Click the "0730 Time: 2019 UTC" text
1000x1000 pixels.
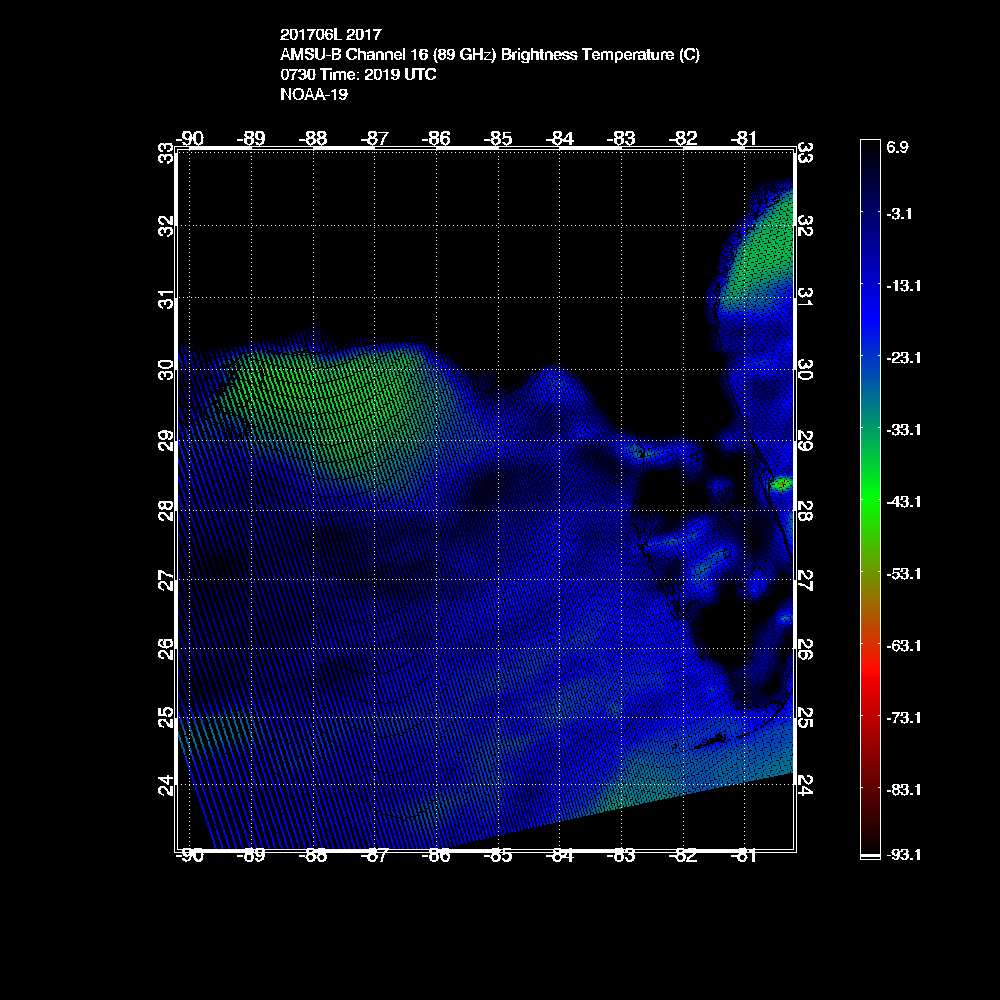tap(358, 74)
